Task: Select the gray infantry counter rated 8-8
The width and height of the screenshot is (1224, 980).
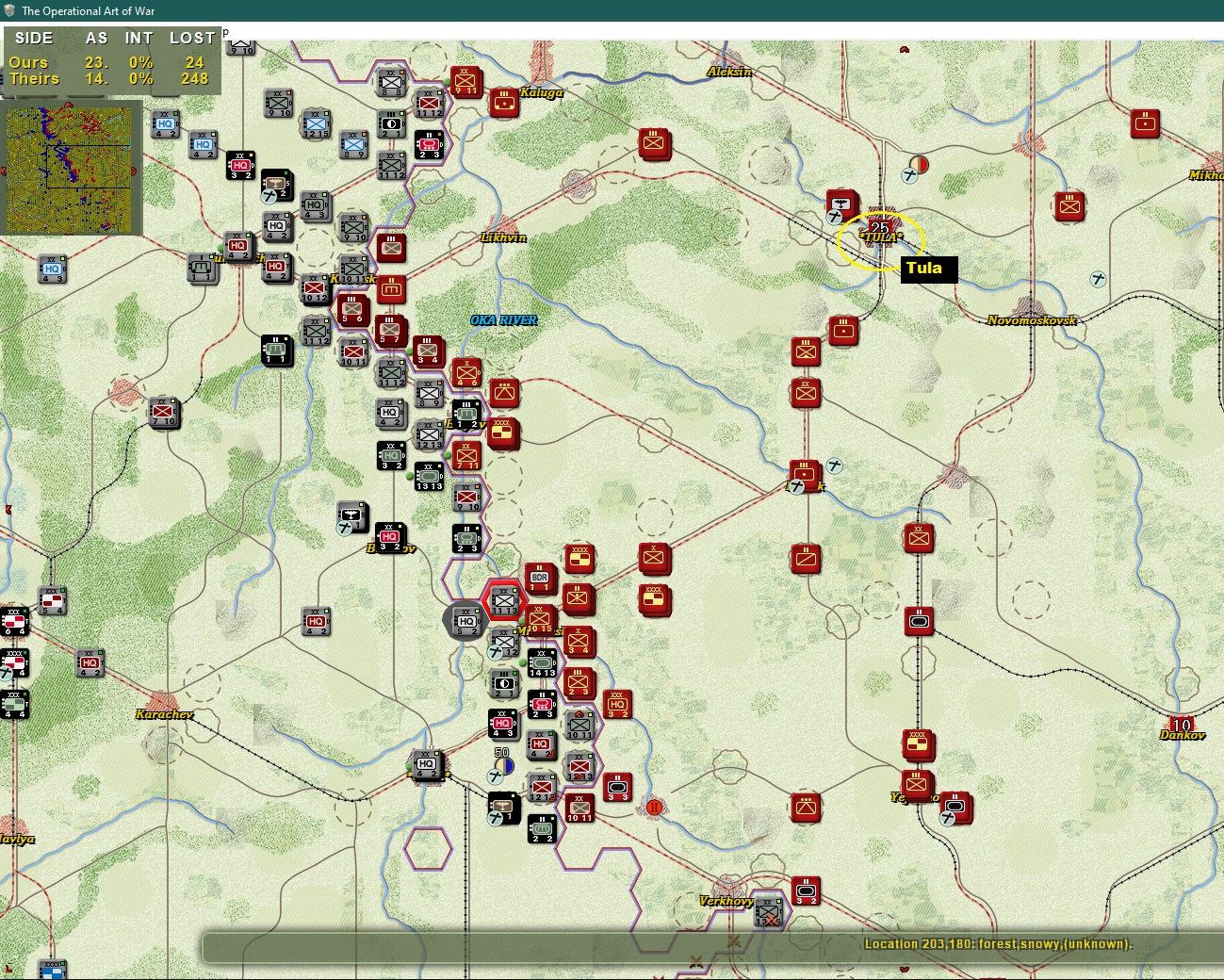Action: 391,82
